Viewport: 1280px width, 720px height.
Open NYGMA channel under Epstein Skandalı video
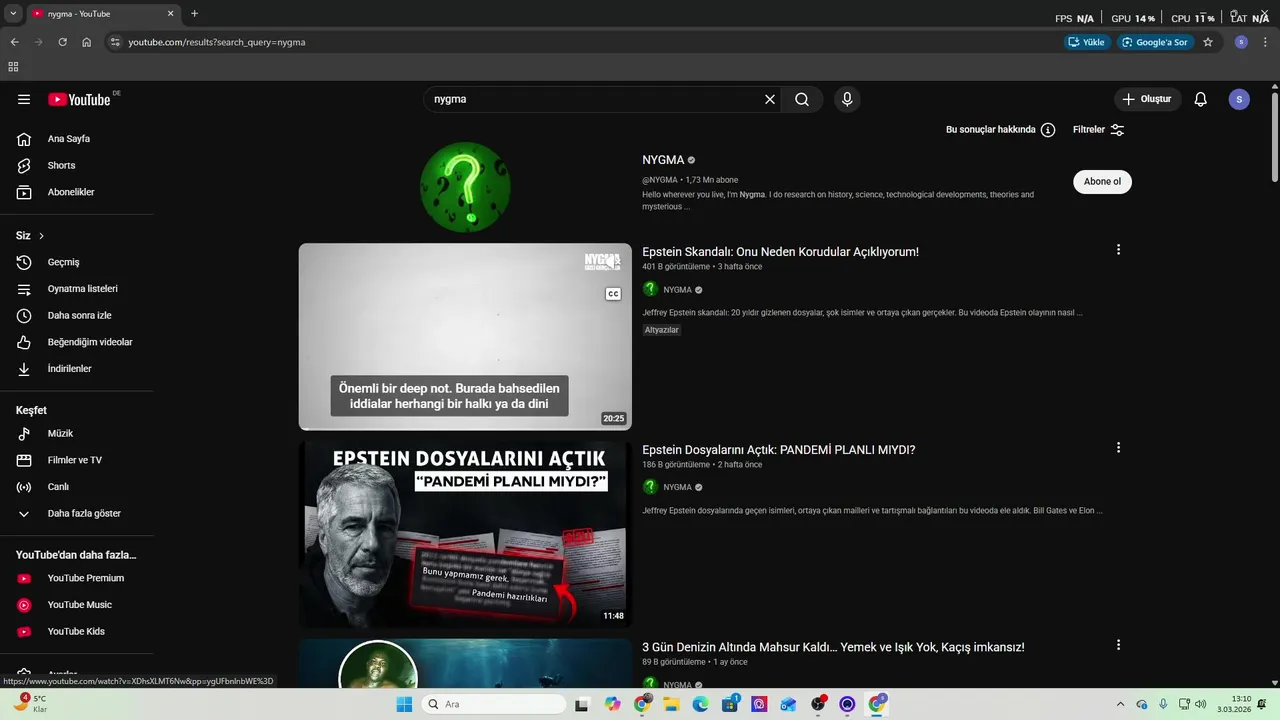click(x=677, y=290)
